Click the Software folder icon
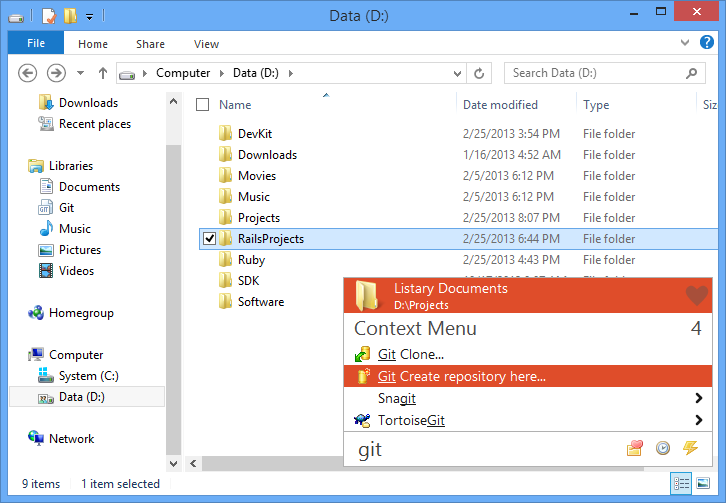726x503 pixels. (x=225, y=302)
